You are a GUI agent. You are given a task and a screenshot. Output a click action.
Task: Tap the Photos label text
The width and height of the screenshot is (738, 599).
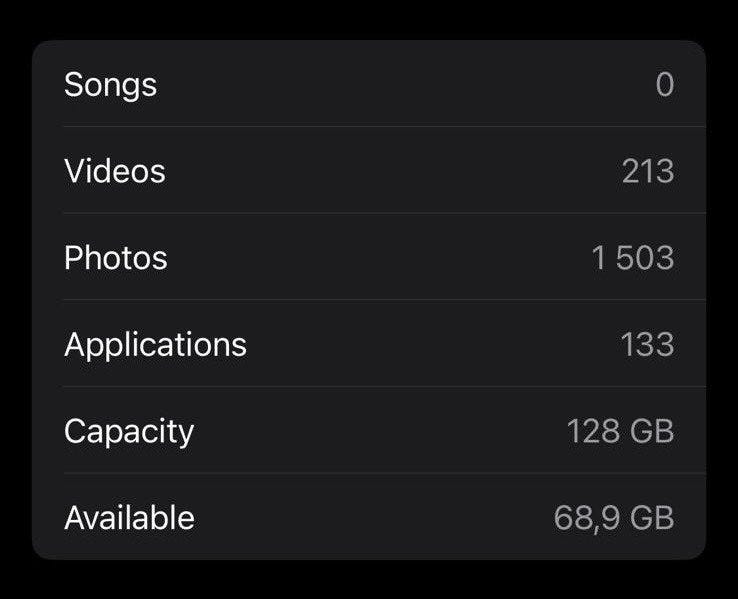click(115, 258)
